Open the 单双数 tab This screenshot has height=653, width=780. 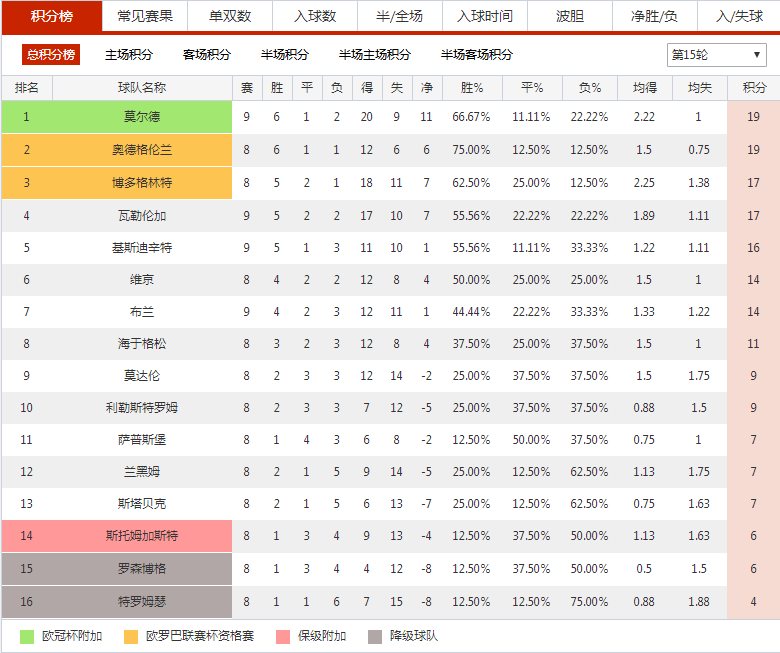coord(230,16)
